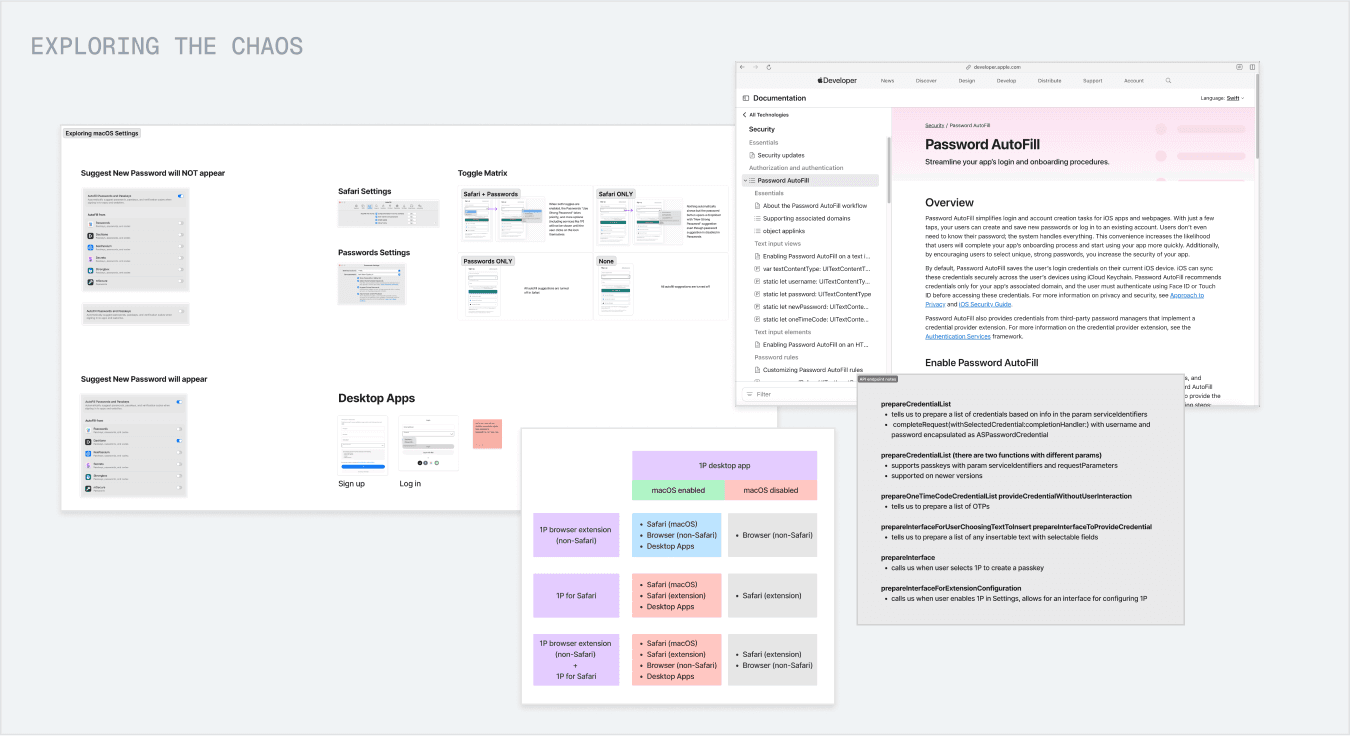Toggle the standalone AutoFill Passwords and Passkeys switch

click(x=181, y=312)
